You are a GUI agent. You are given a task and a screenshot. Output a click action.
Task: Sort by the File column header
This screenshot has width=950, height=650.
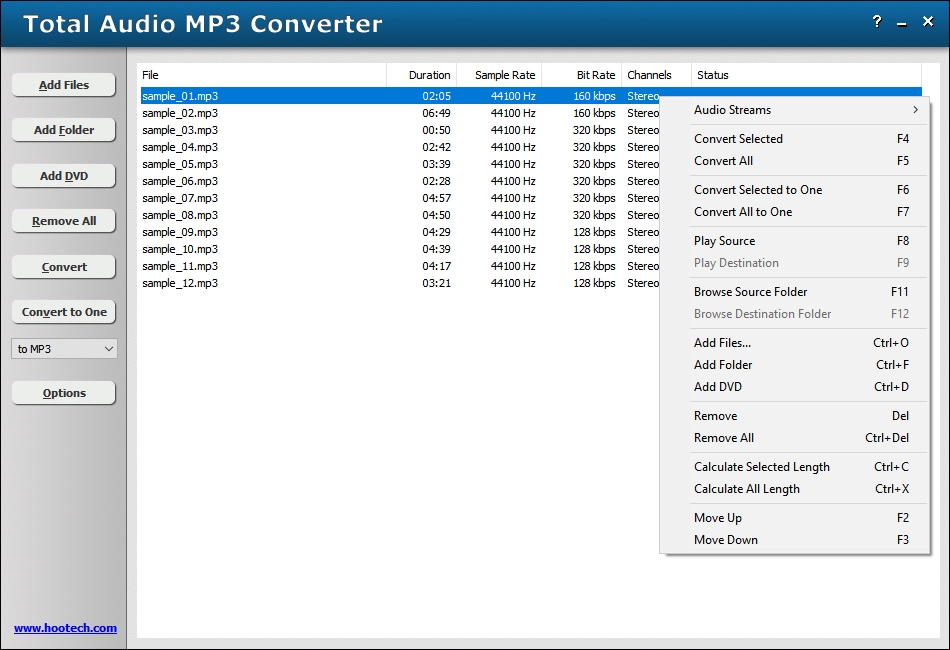coord(262,75)
